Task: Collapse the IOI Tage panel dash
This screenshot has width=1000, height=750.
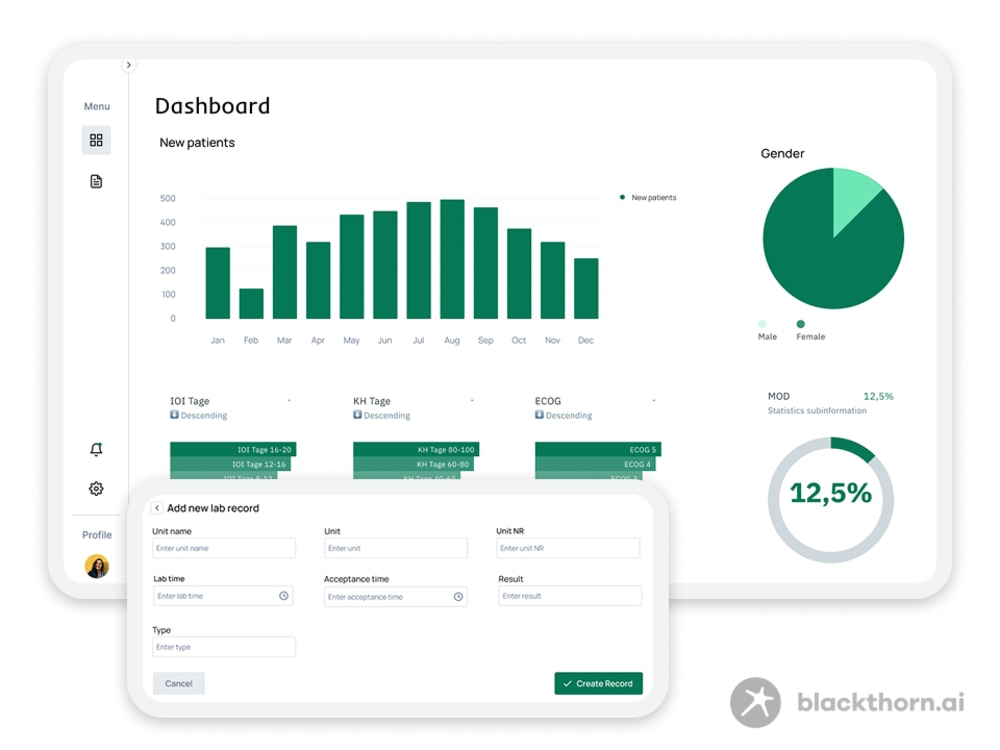Action: click(x=289, y=401)
